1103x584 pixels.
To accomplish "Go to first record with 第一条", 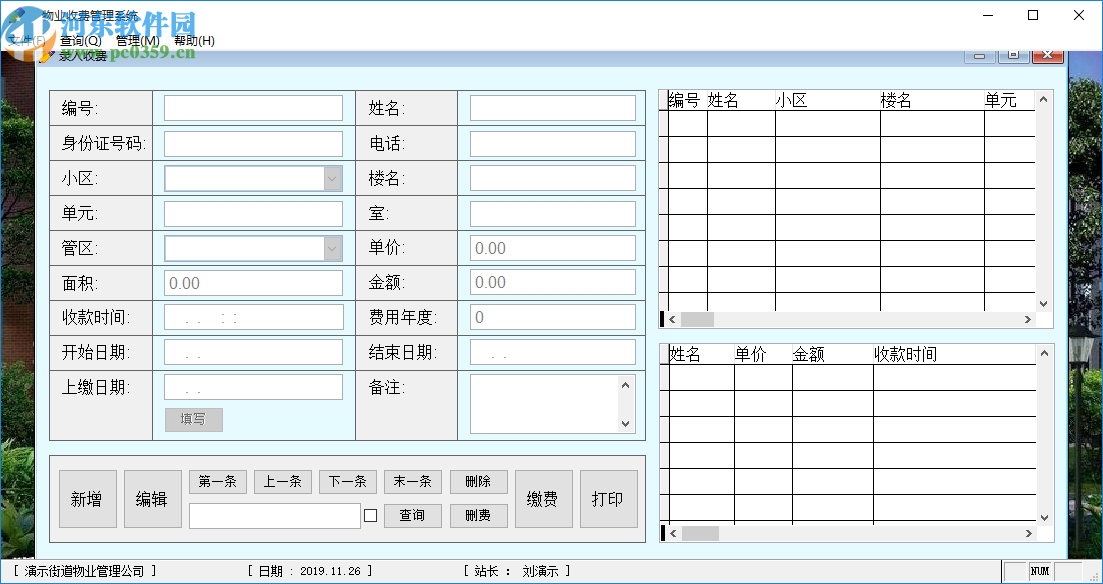I will click(x=217, y=482).
